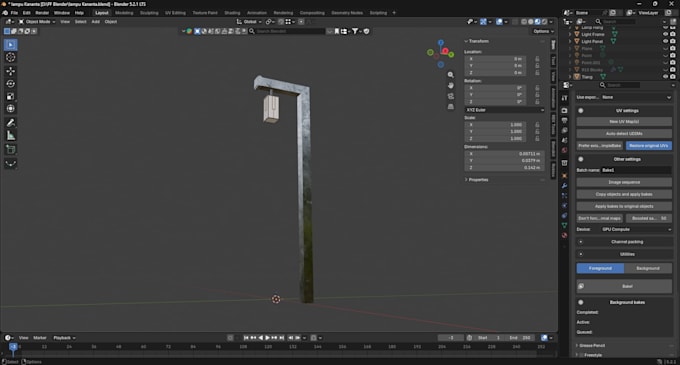
Task: Expand the Properties panel in sidebar
Action: (x=477, y=179)
